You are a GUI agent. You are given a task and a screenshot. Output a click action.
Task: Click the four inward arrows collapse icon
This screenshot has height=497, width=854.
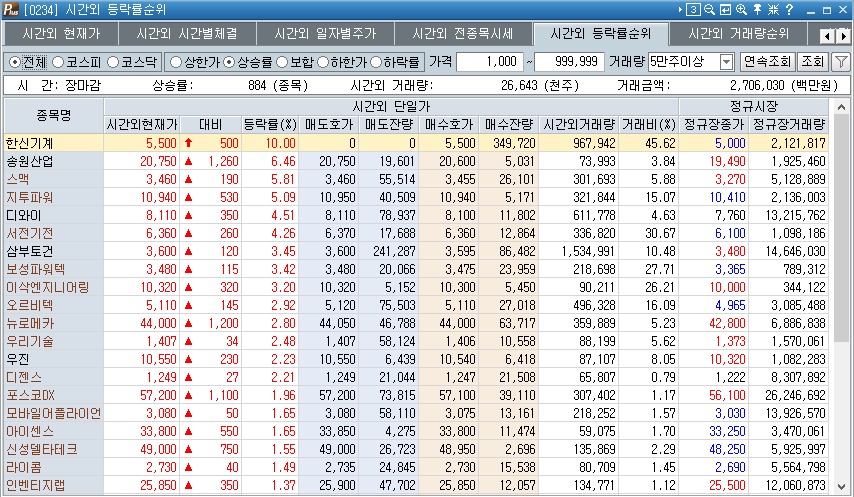pyautogui.click(x=773, y=9)
